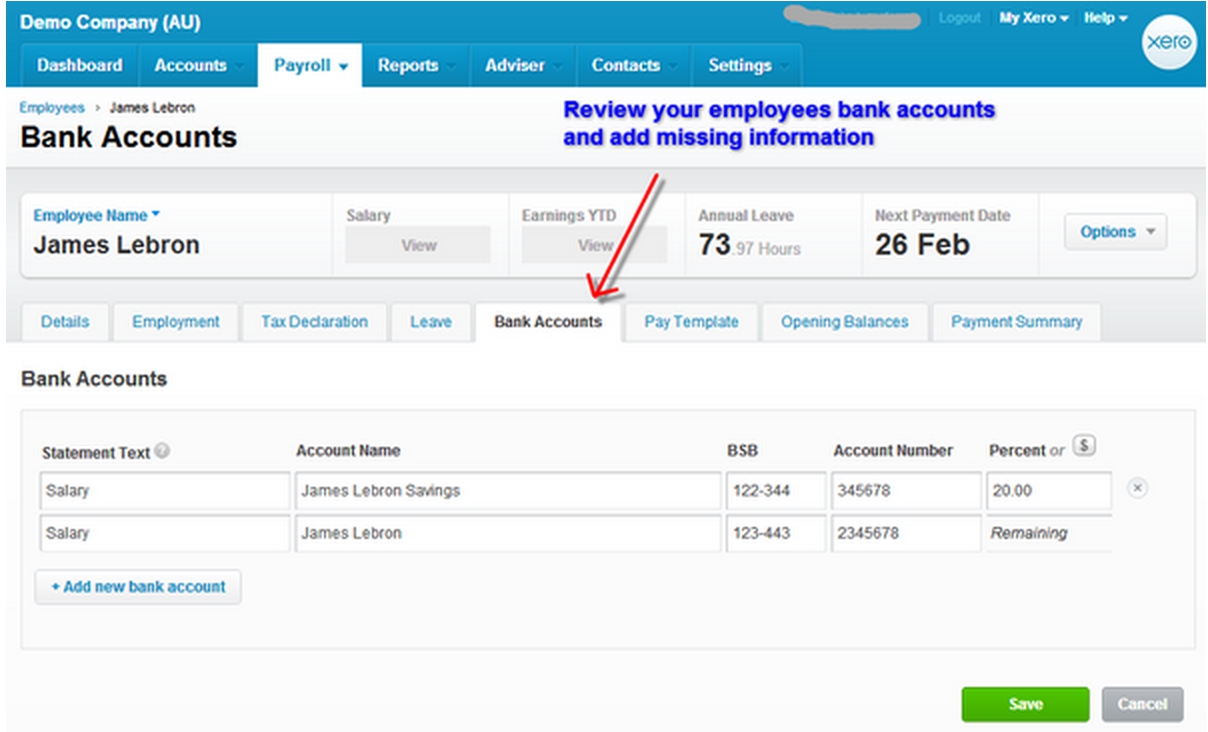Click the Xero logo icon
The image size is (1208, 732).
pos(1168,46)
